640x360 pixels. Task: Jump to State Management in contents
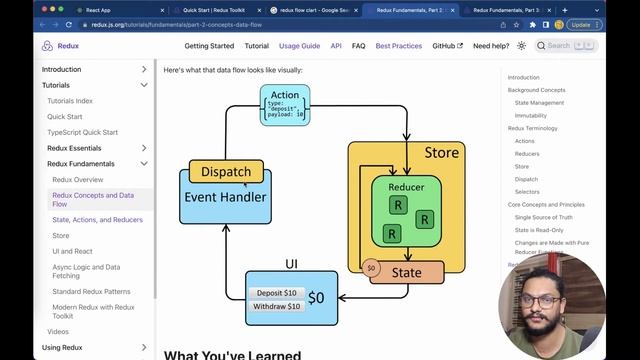pyautogui.click(x=539, y=103)
